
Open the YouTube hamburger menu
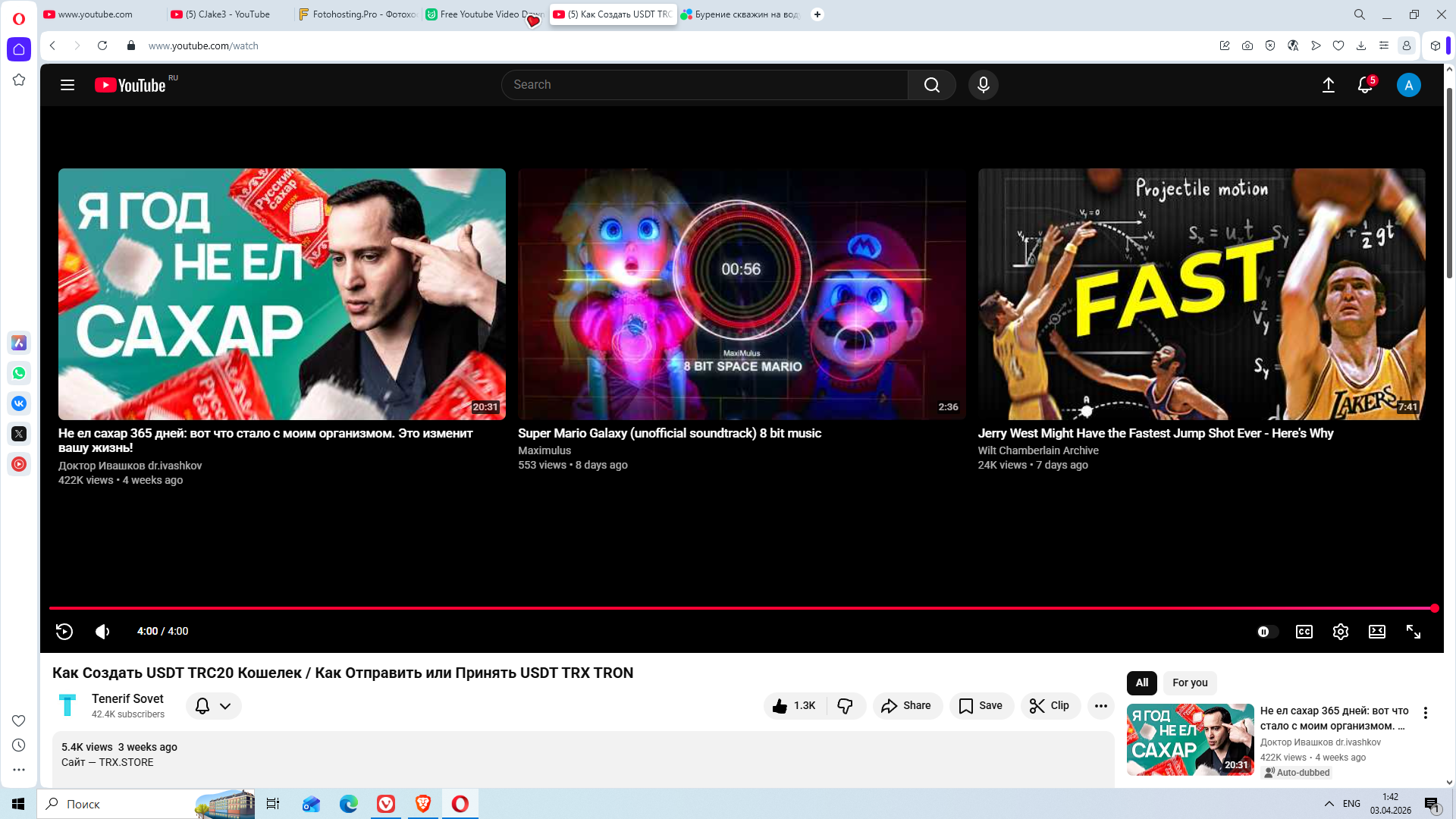(67, 85)
